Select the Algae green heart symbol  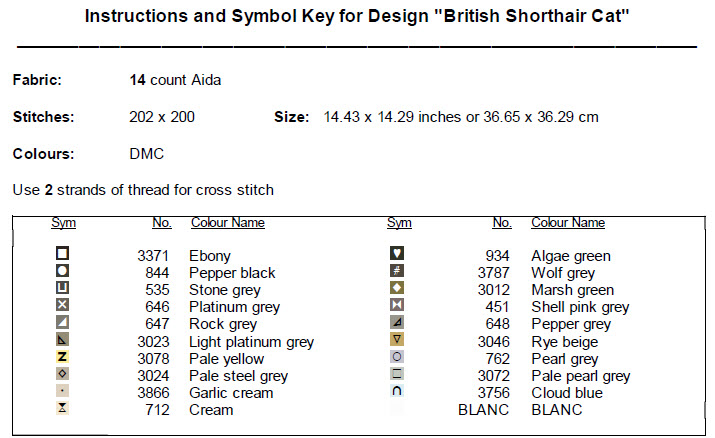tap(397, 255)
